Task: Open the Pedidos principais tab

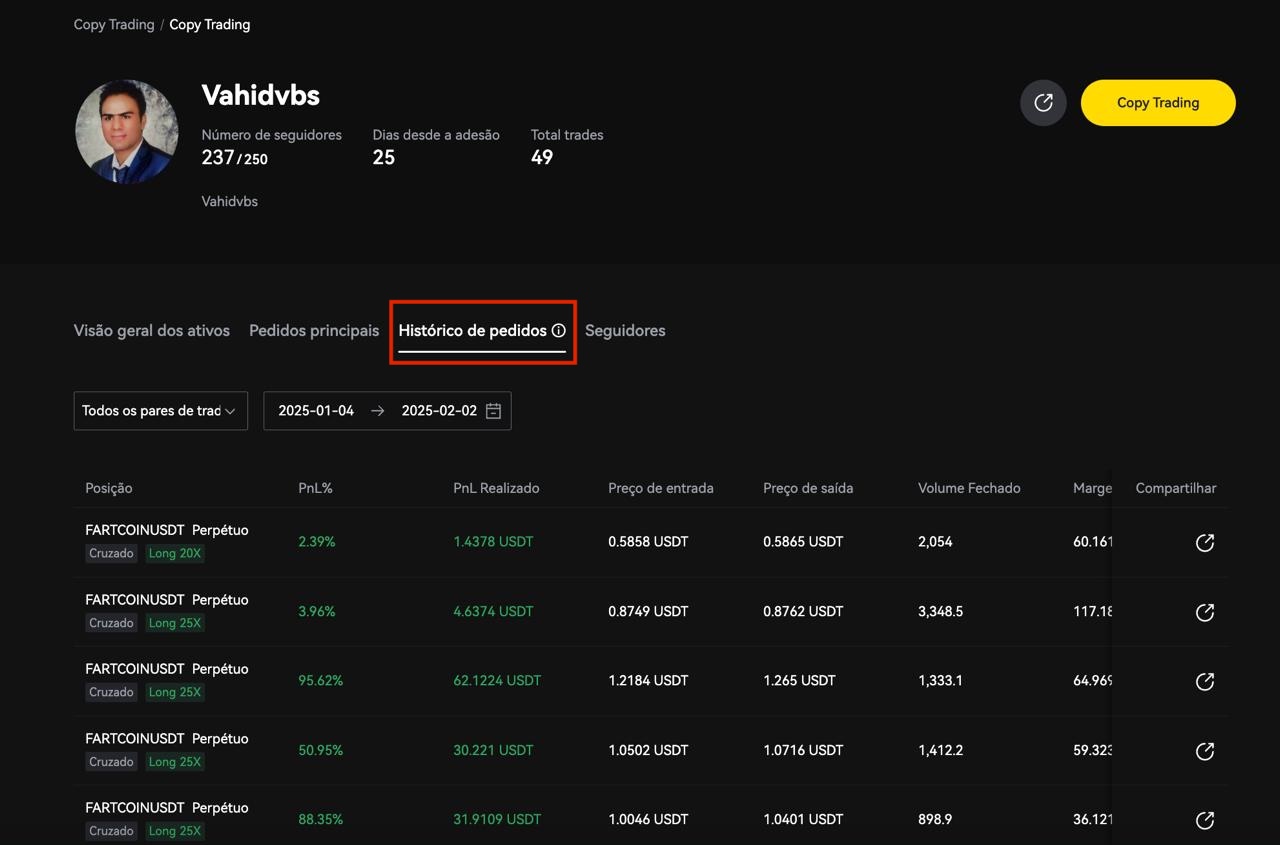Action: pos(314,331)
